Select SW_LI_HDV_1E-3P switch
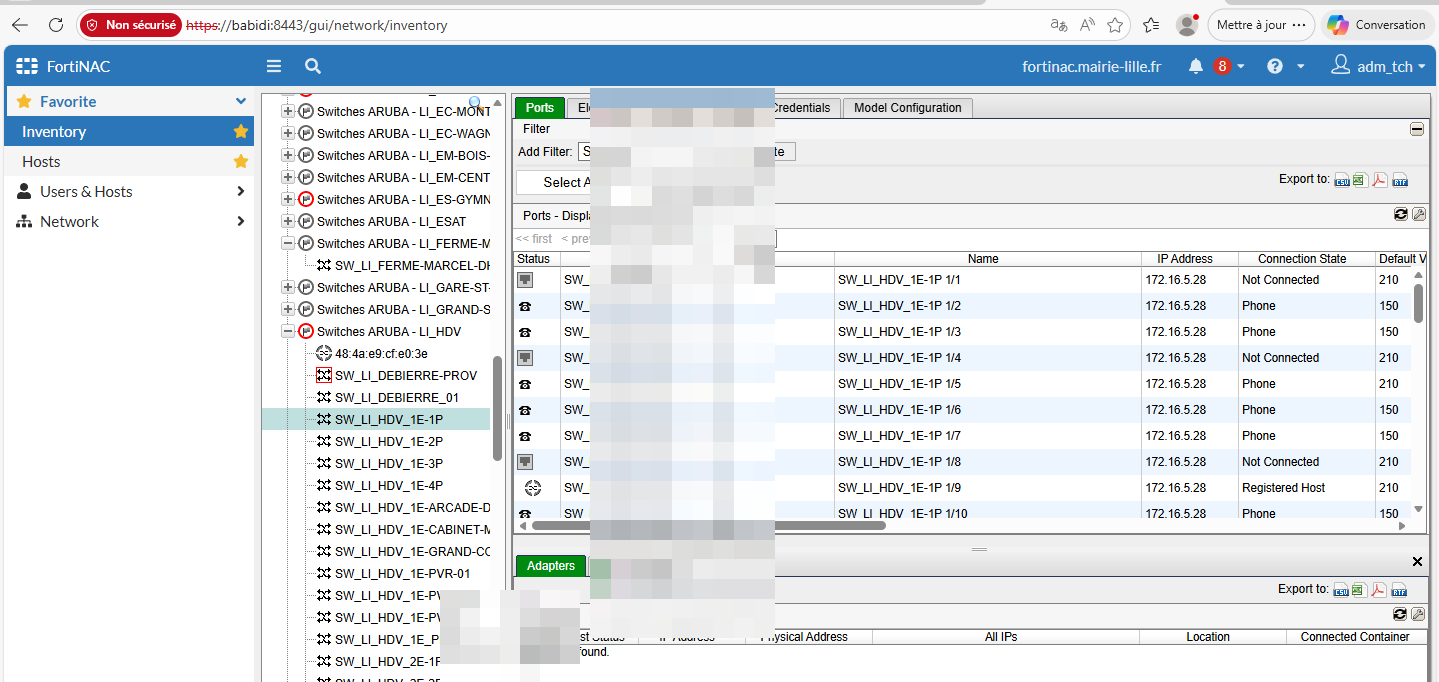 pyautogui.click(x=389, y=463)
